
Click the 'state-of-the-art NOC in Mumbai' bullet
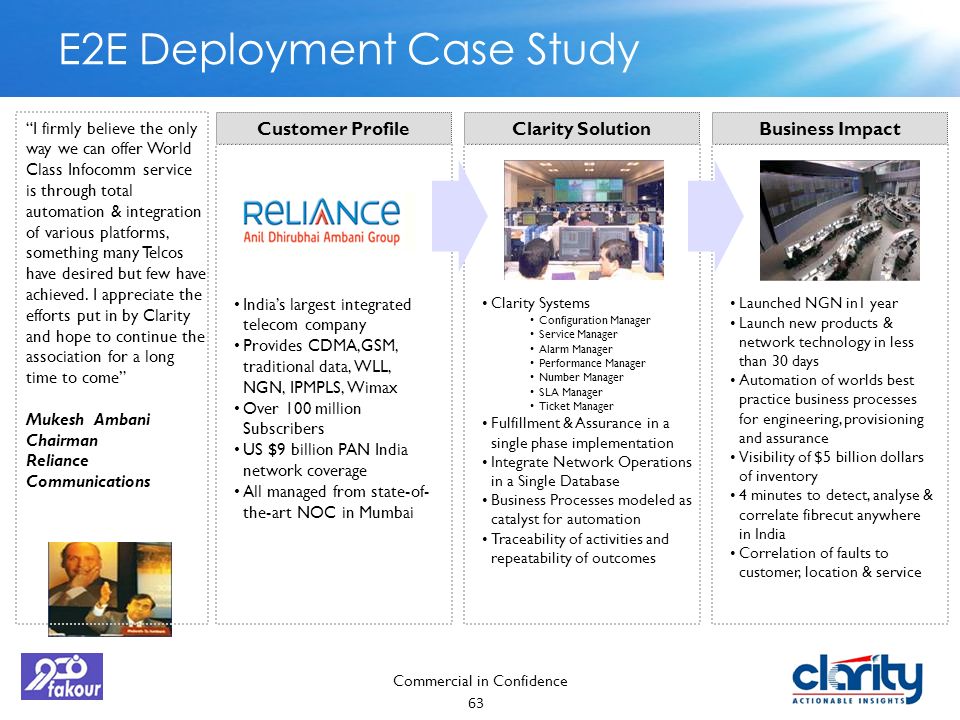(331, 501)
